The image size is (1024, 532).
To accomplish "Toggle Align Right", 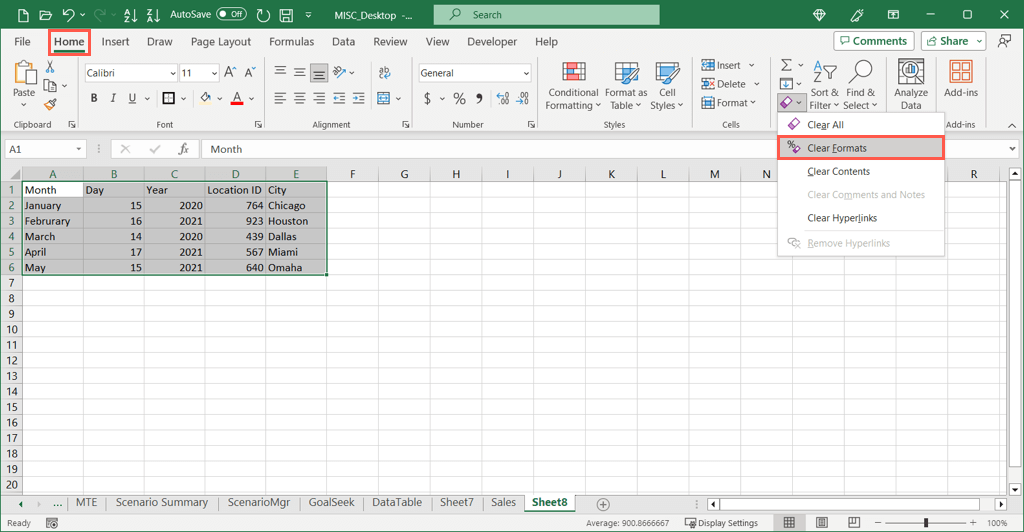I will pos(319,99).
